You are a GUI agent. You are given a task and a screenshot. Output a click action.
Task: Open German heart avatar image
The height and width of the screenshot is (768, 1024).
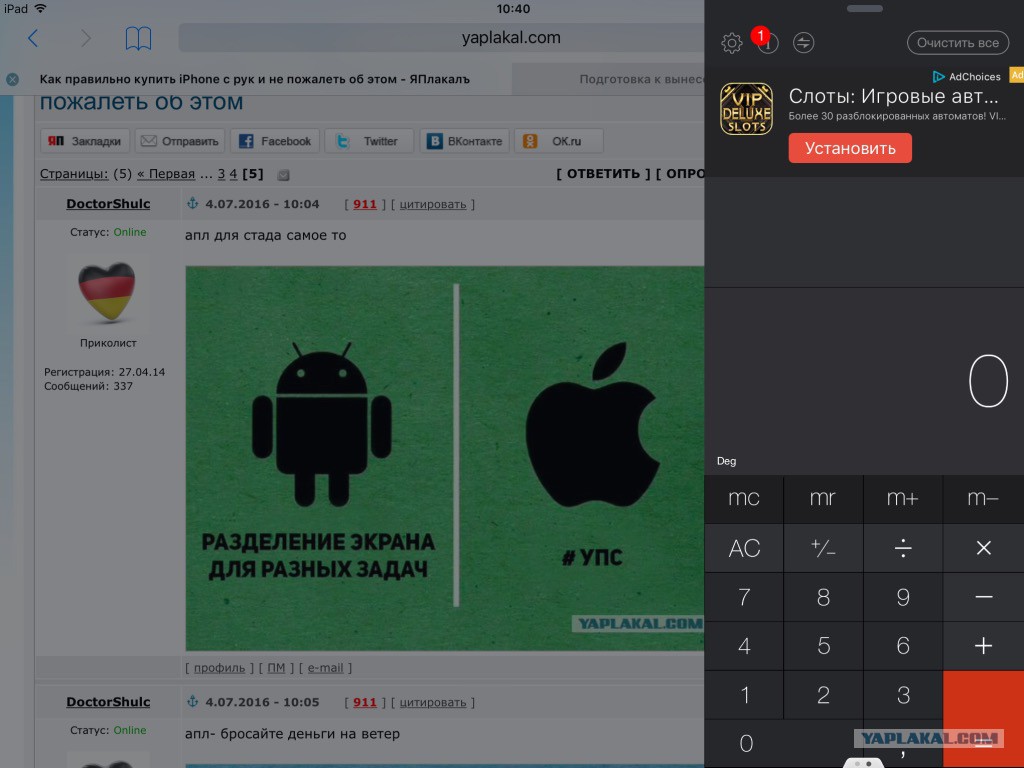(x=107, y=291)
